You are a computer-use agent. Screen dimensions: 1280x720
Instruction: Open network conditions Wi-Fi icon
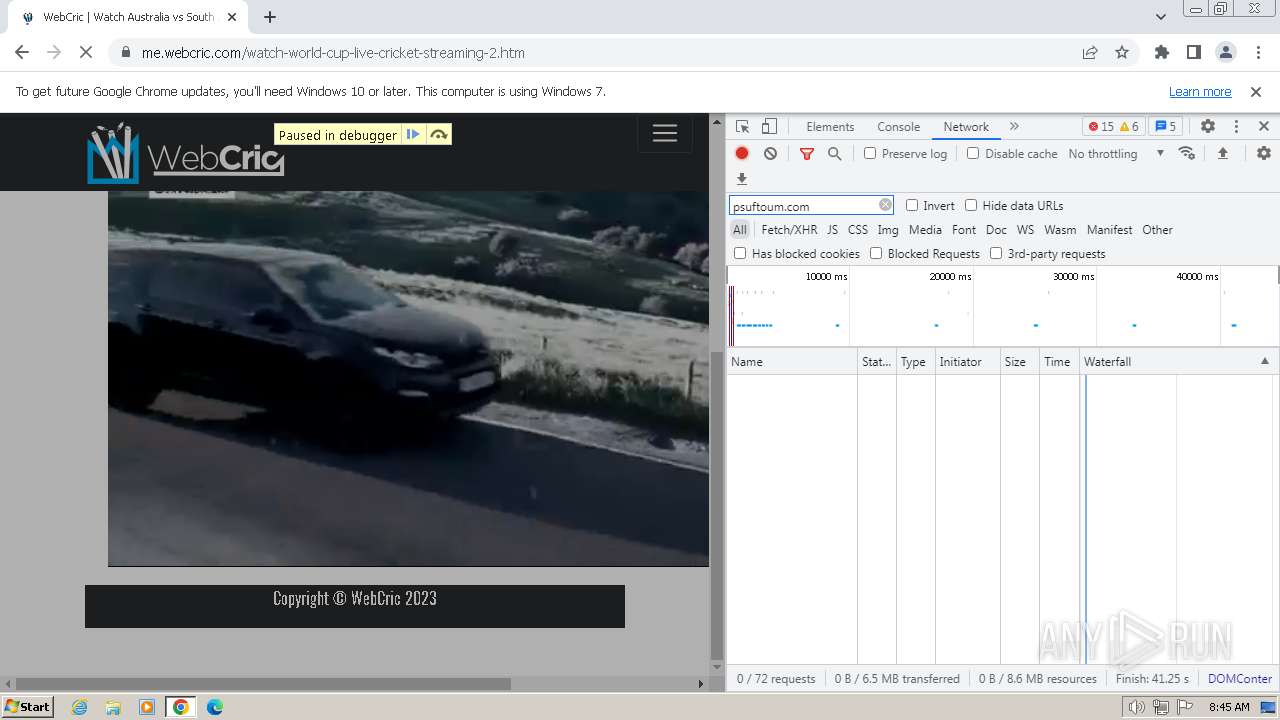coord(1187,153)
